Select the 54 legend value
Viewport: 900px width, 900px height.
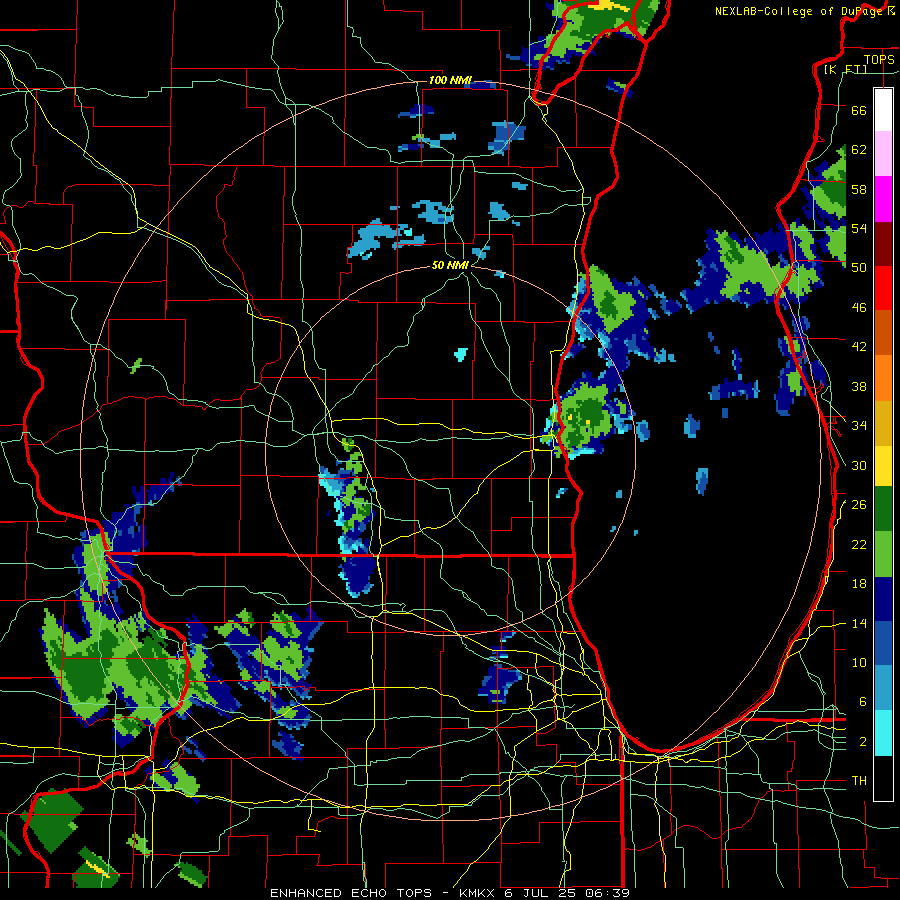point(859,228)
